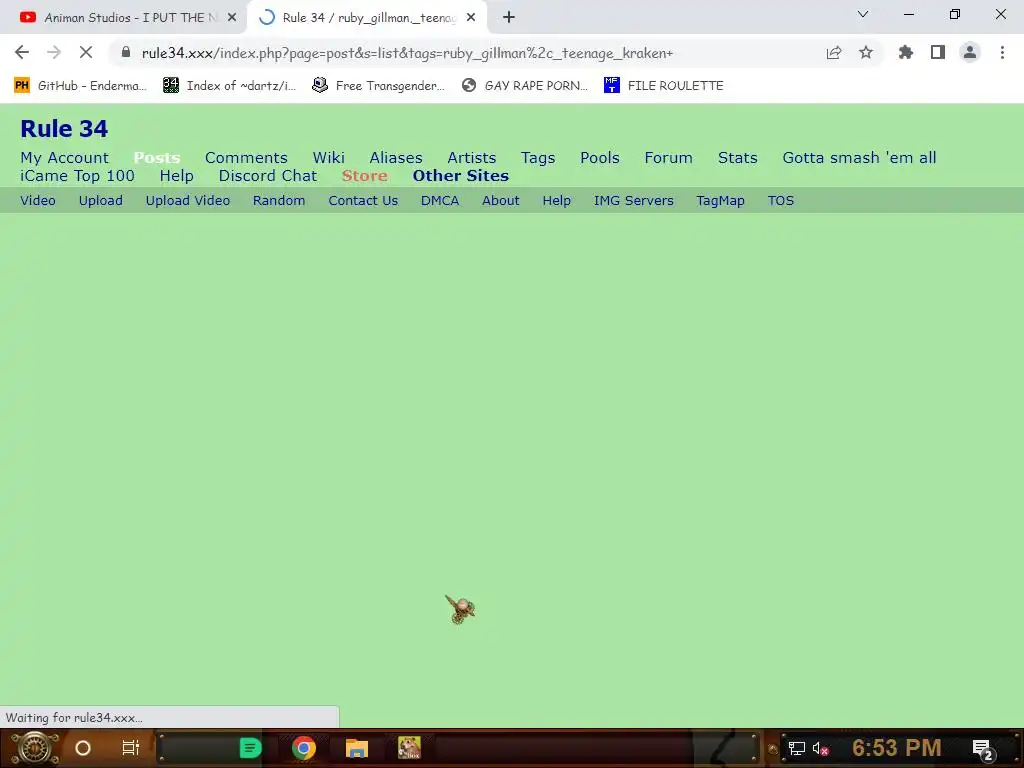1024x768 pixels.
Task: Expand the tab search chevron
Action: coord(863,14)
